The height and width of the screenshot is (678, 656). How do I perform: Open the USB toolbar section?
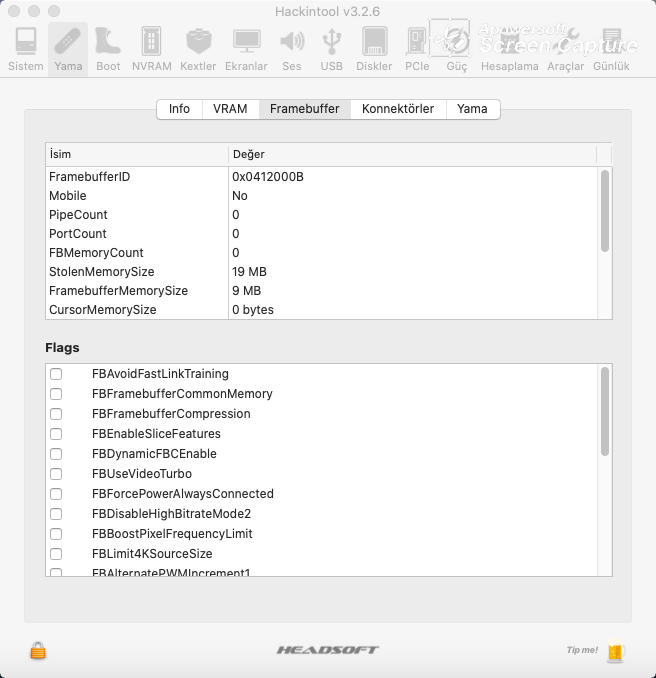point(332,49)
